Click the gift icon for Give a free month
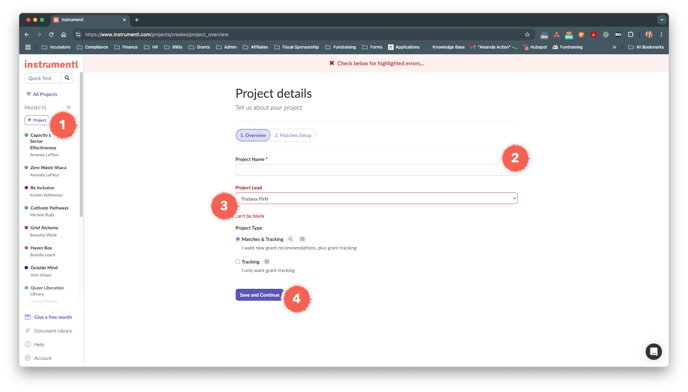This screenshot has height=392, width=688. (x=28, y=317)
